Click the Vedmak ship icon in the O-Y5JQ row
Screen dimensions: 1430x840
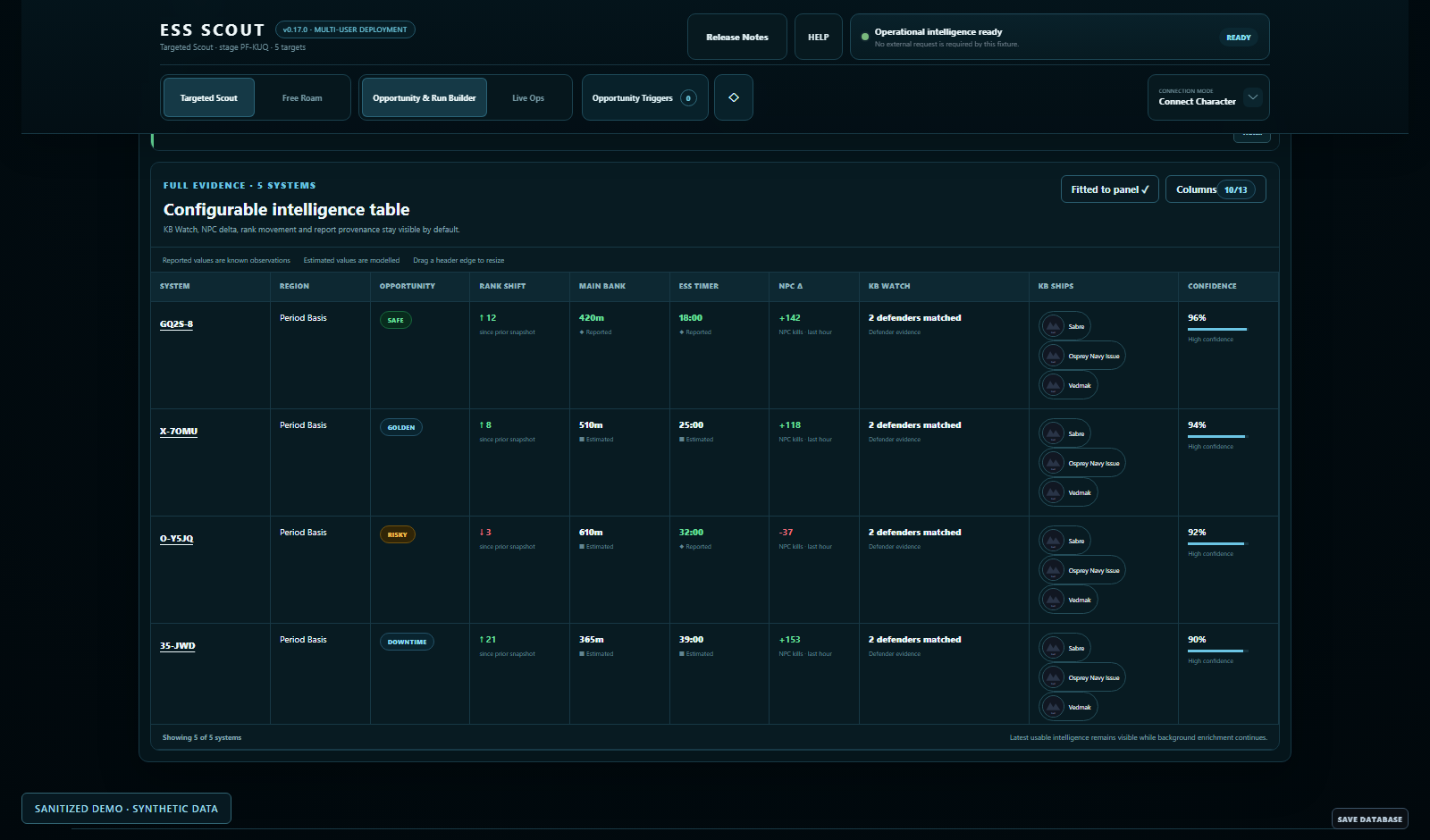click(1054, 600)
